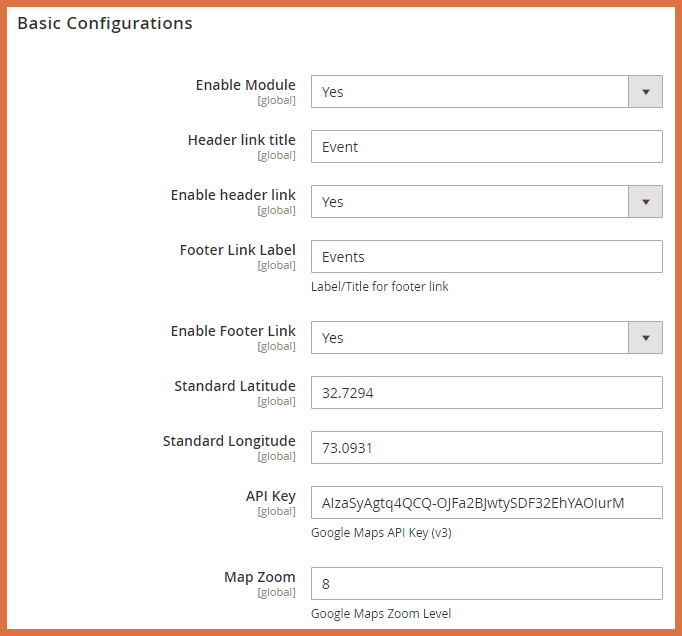The height and width of the screenshot is (636, 682).
Task: Click the Standard Latitude field label
Action: pos(235,386)
